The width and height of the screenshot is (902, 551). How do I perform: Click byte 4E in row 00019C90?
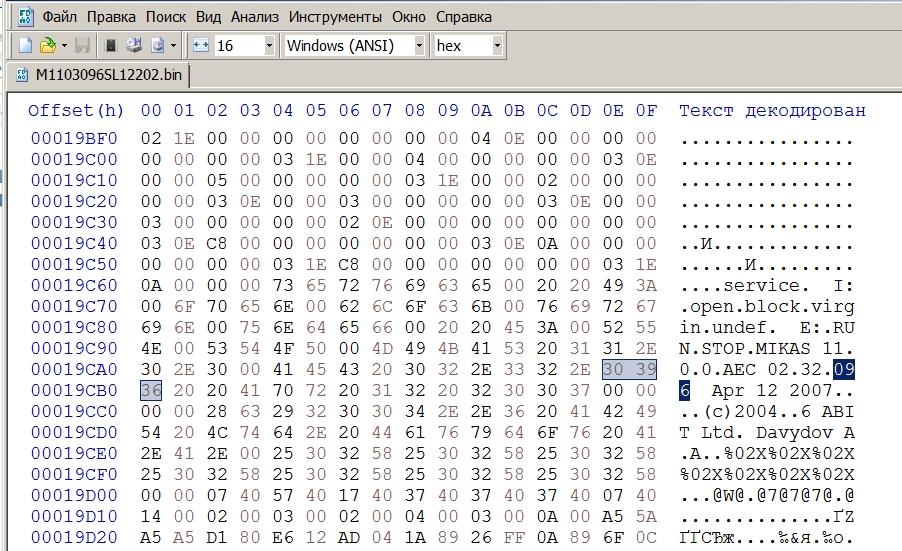[151, 349]
